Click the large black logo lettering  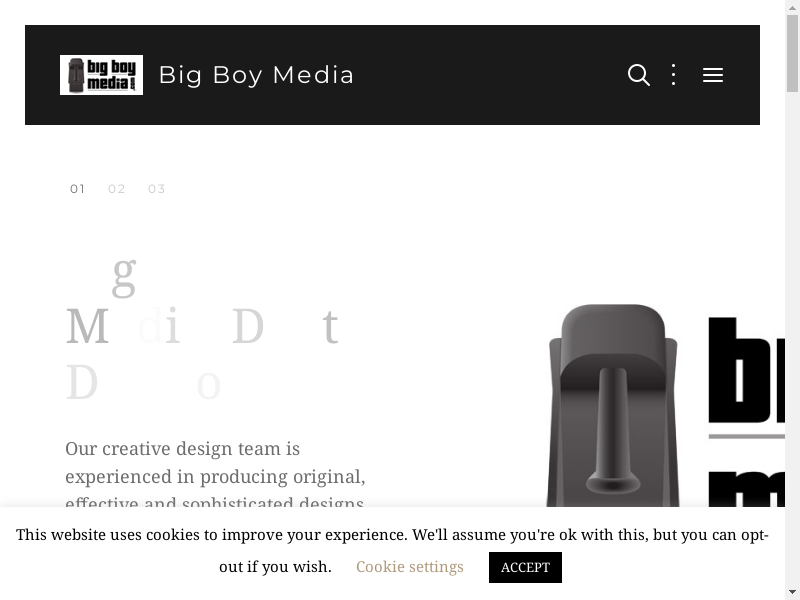click(x=750, y=380)
